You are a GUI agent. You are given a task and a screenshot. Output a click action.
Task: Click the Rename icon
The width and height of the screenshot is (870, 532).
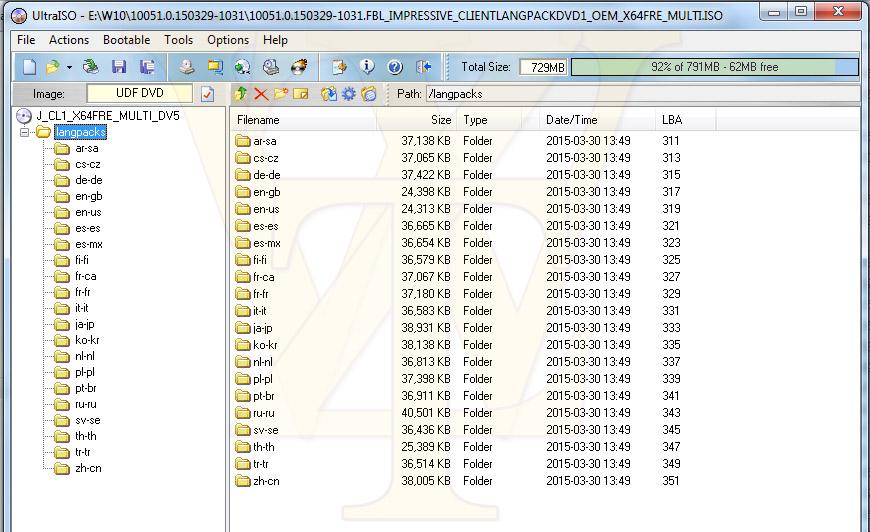[x=300, y=94]
